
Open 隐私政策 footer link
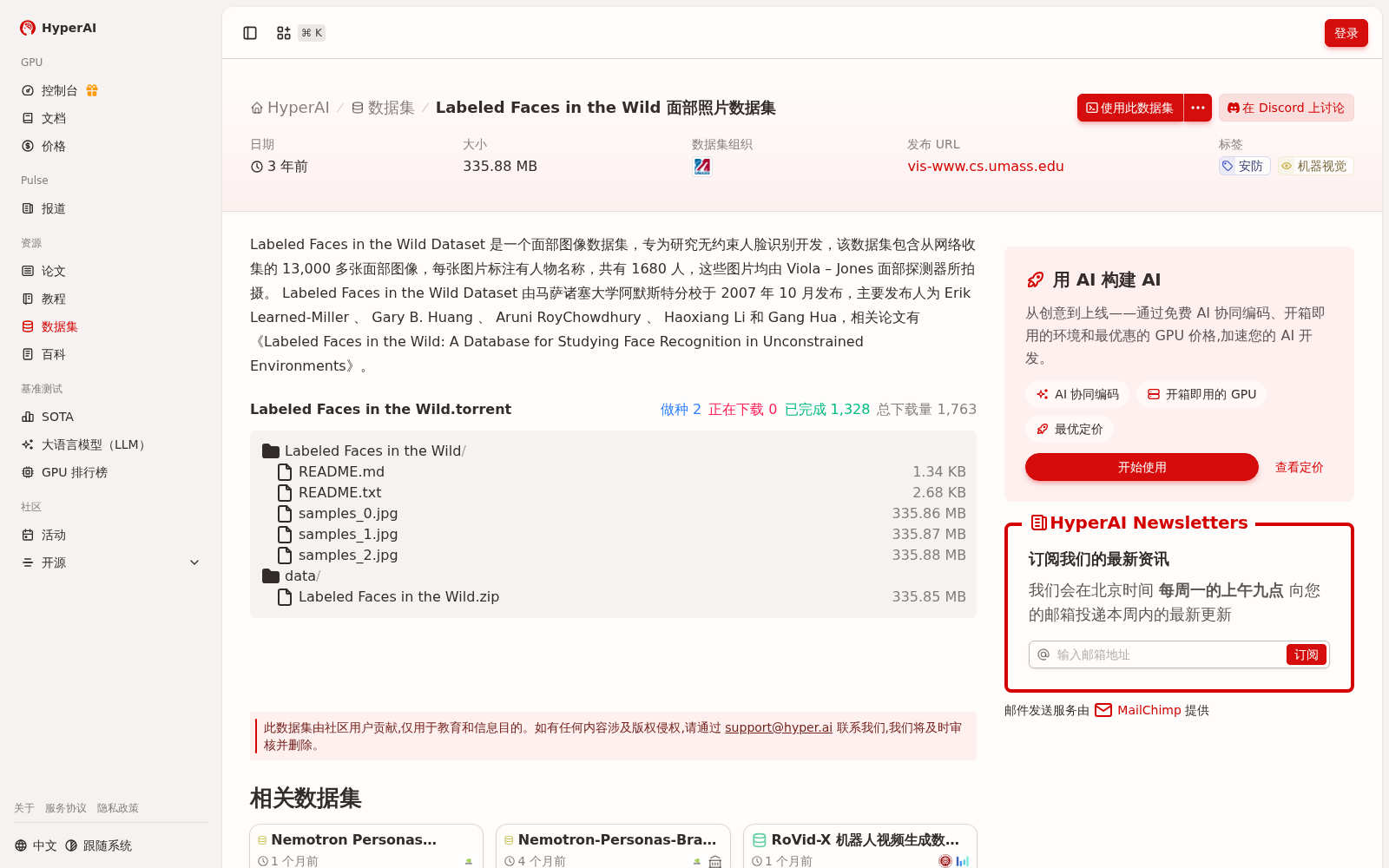pyautogui.click(x=118, y=808)
